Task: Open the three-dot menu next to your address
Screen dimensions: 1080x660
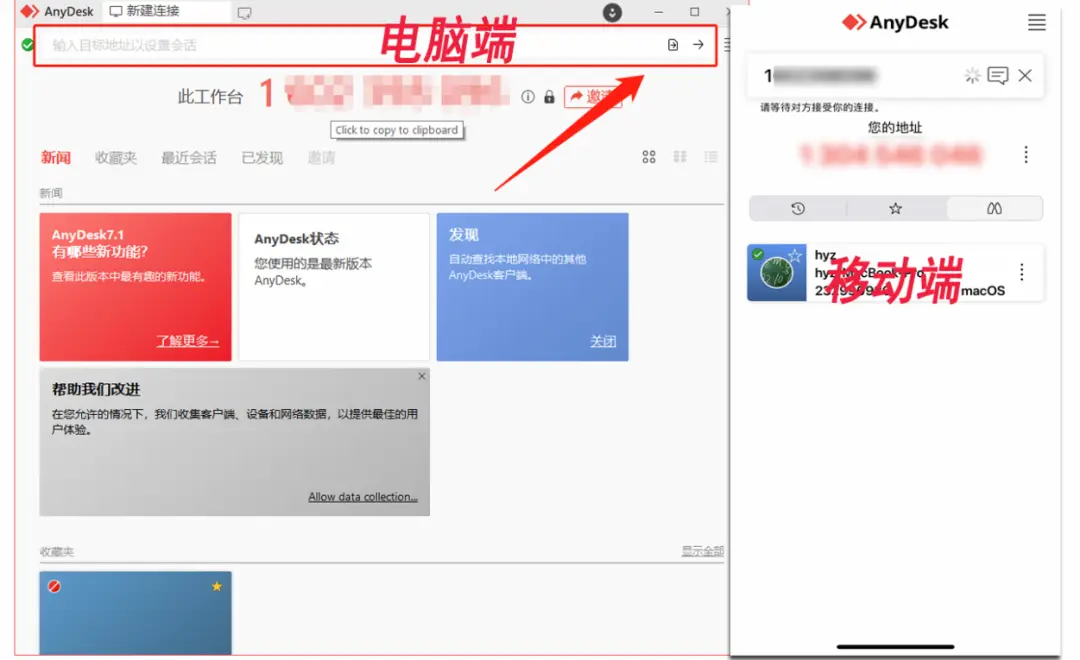Action: (1025, 155)
